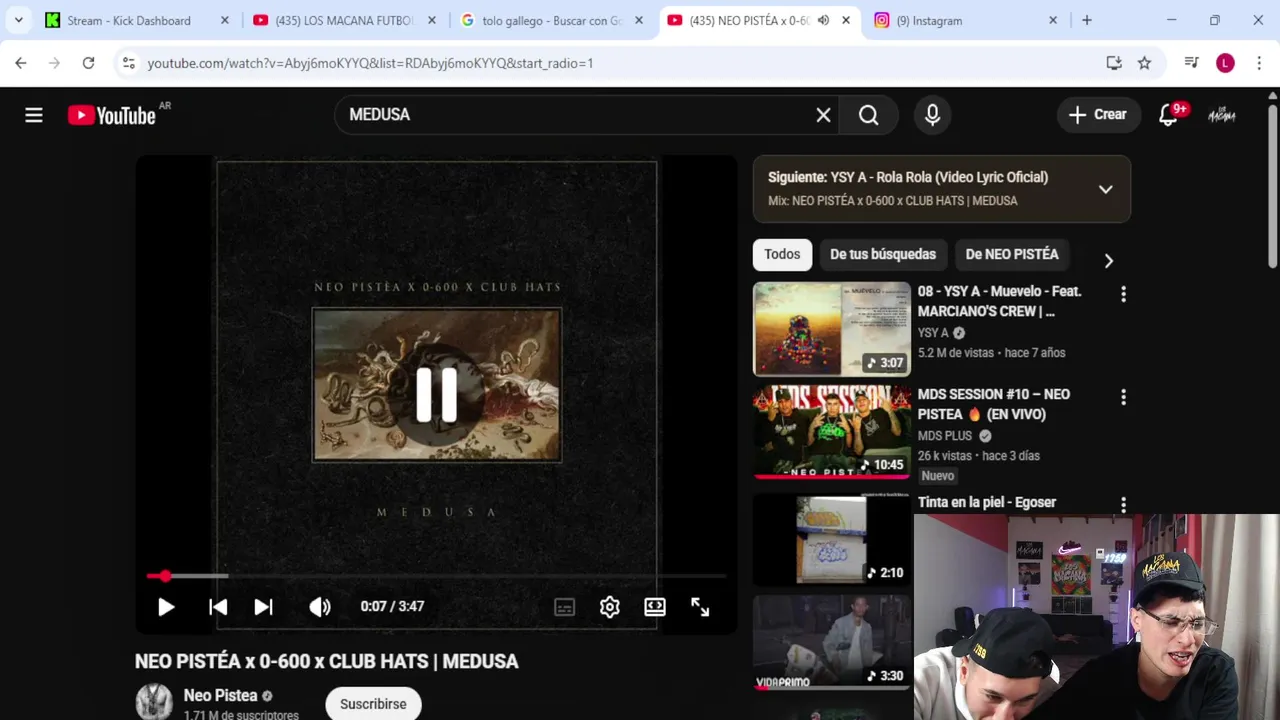The width and height of the screenshot is (1280, 720).
Task: Click MDS SESSION #10 – NEO PISTEA title
Action: (994, 404)
